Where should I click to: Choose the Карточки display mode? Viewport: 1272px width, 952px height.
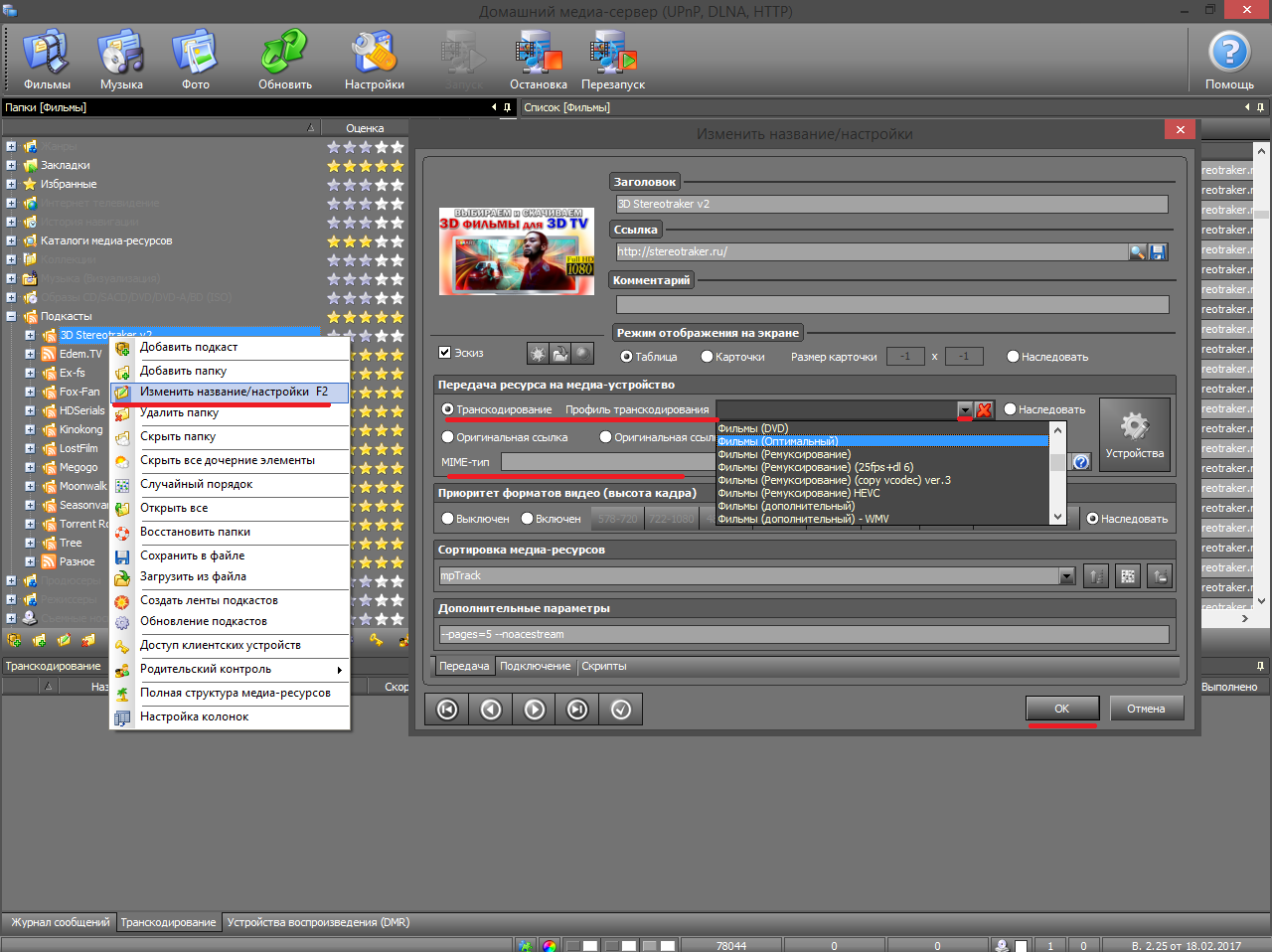[x=708, y=357]
